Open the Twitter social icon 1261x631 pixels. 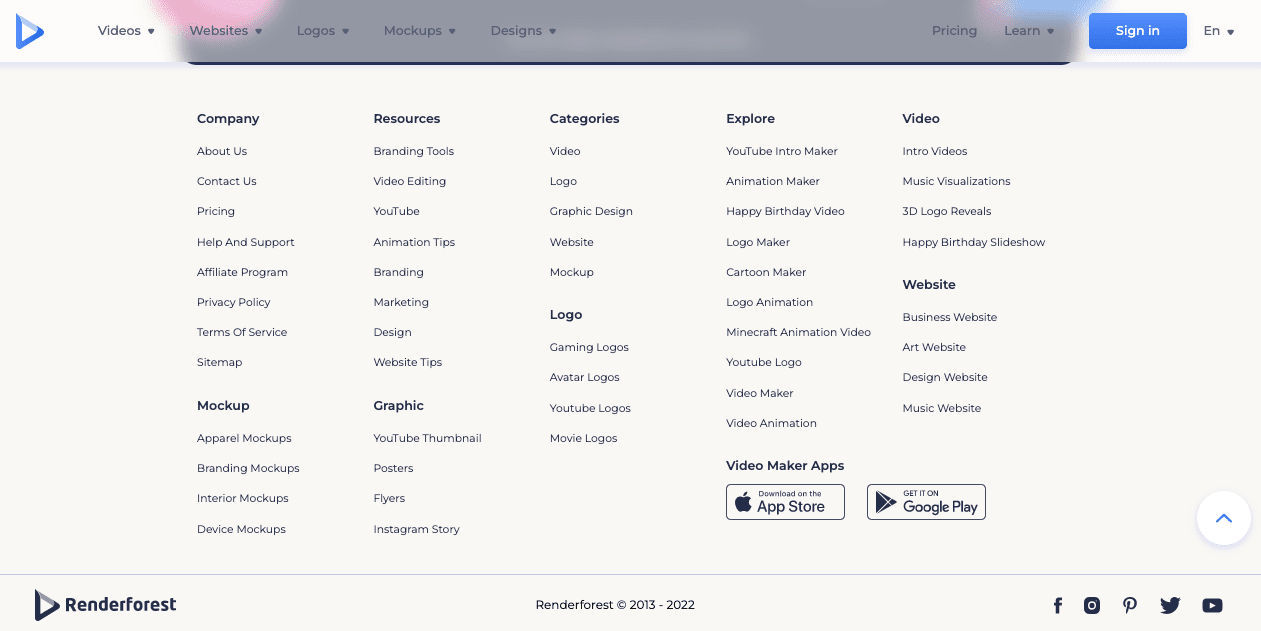1170,605
